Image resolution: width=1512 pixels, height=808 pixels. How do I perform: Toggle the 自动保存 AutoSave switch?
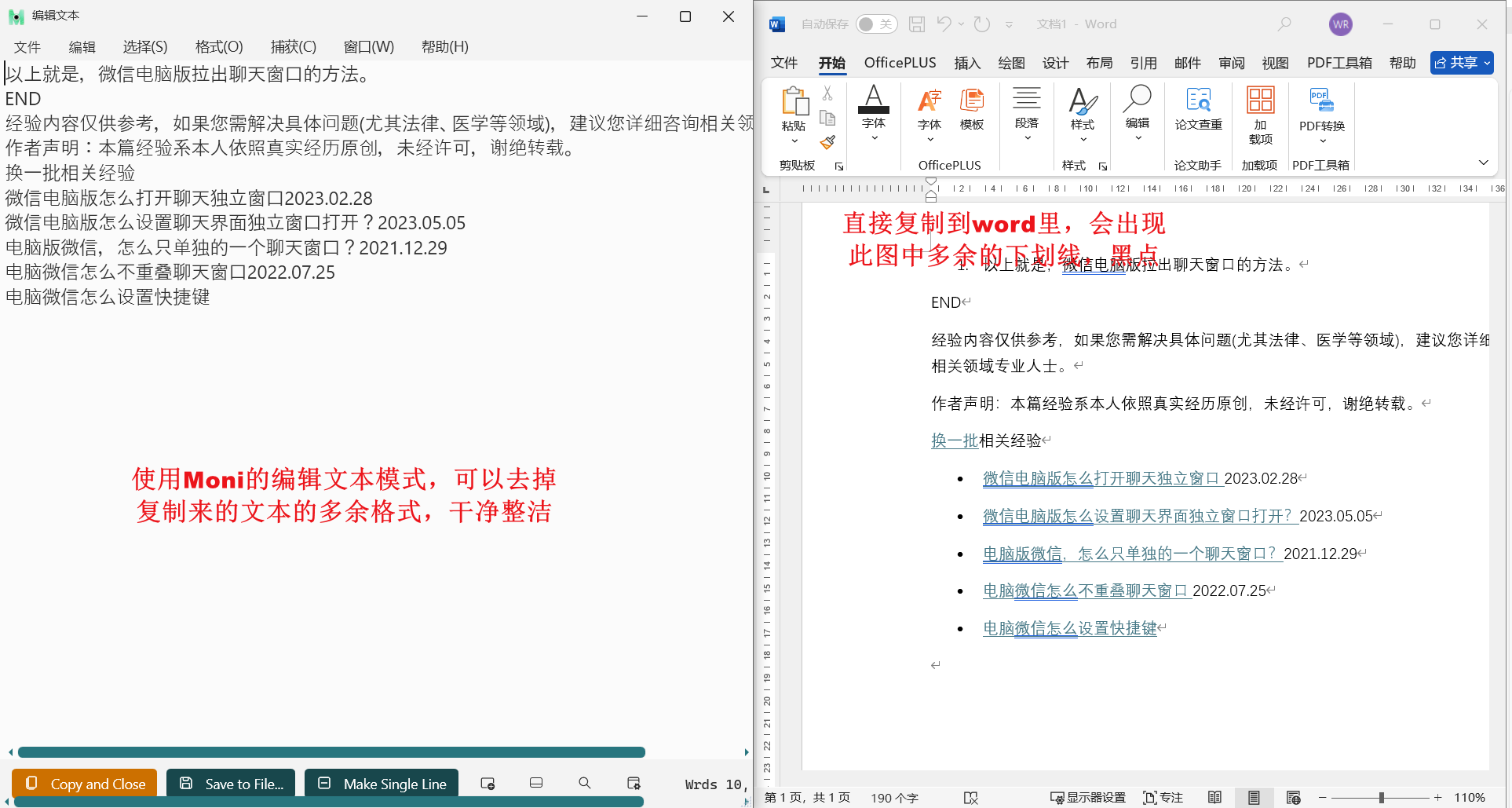(x=876, y=24)
